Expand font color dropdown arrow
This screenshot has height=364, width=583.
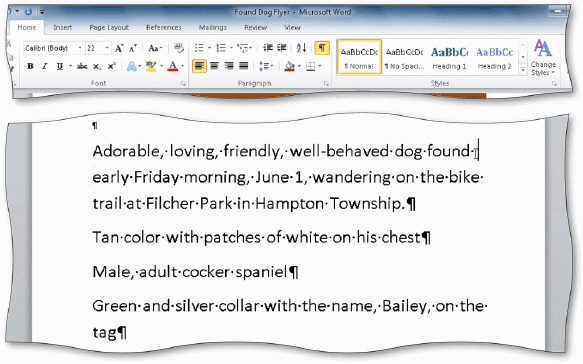(183, 66)
